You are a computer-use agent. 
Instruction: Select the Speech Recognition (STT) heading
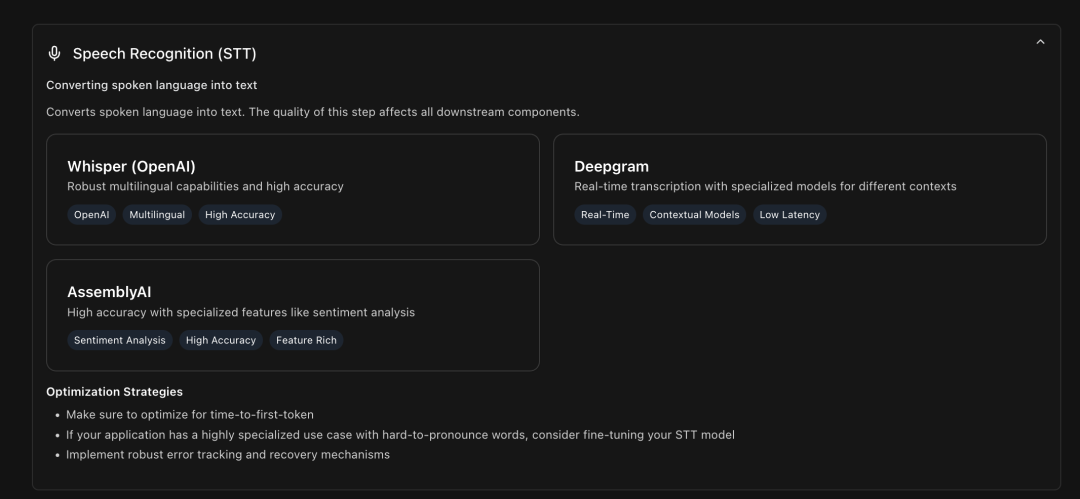coord(165,54)
